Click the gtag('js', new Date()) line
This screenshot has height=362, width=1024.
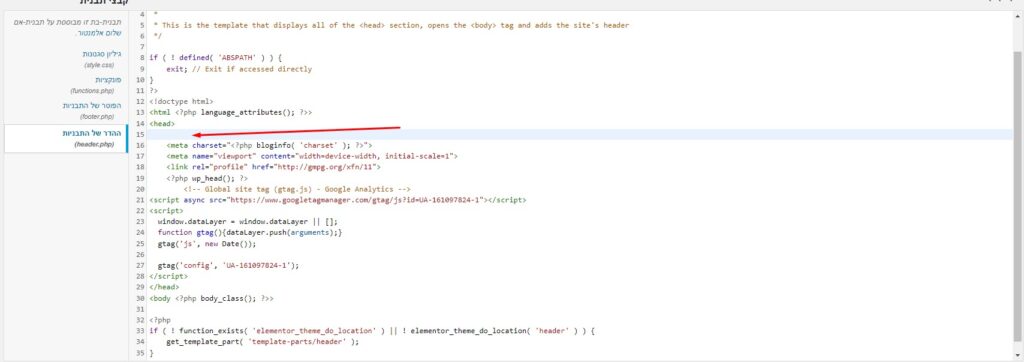206,244
